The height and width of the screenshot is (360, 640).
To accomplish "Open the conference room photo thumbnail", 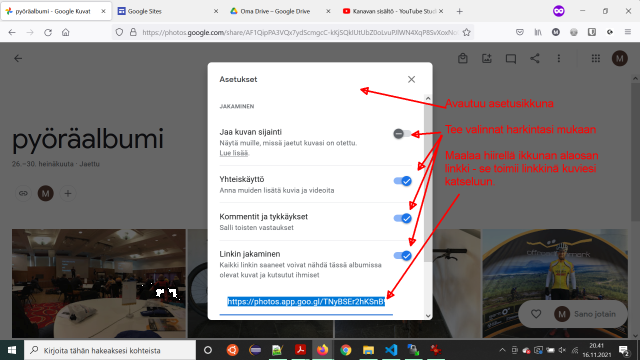I will pyautogui.click(x=99, y=283).
